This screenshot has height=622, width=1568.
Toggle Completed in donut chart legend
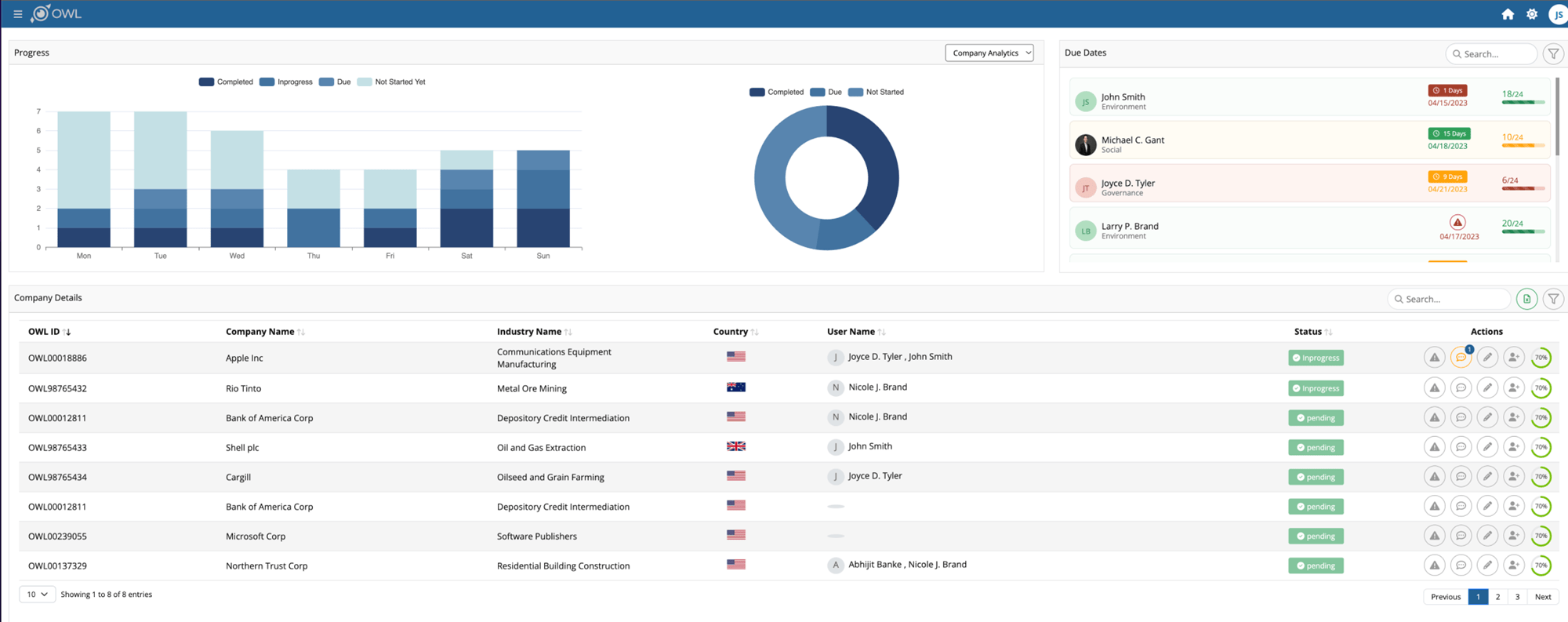[776, 92]
